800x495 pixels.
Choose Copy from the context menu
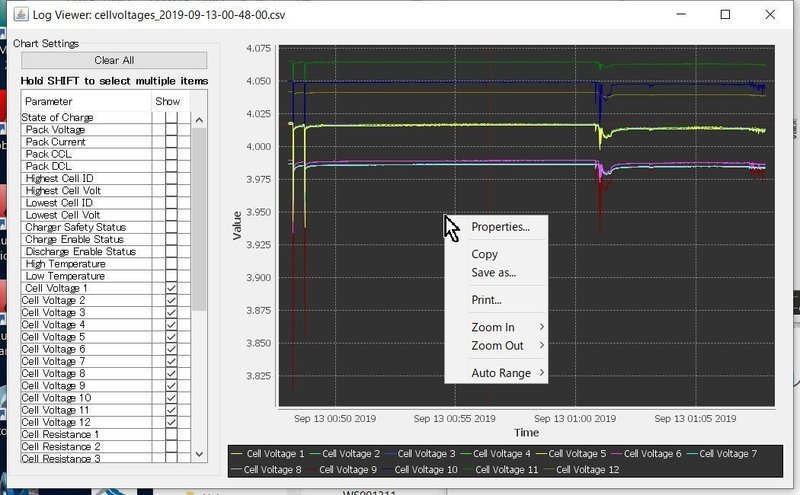point(496,254)
